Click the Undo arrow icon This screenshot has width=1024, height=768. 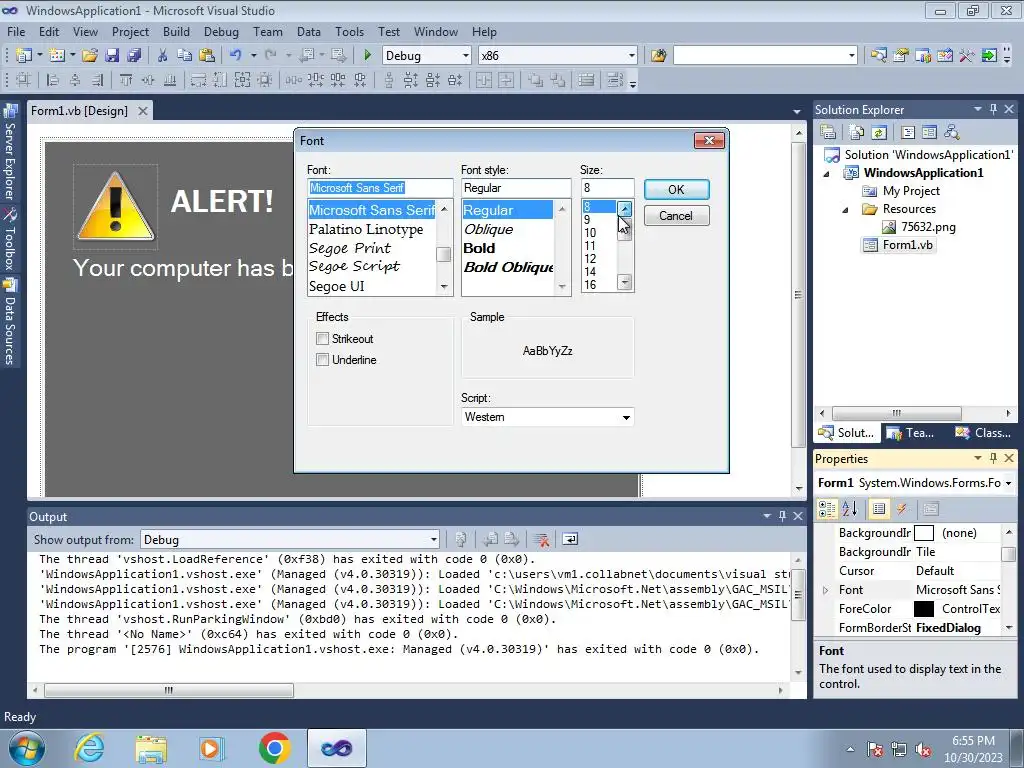pyautogui.click(x=236, y=56)
